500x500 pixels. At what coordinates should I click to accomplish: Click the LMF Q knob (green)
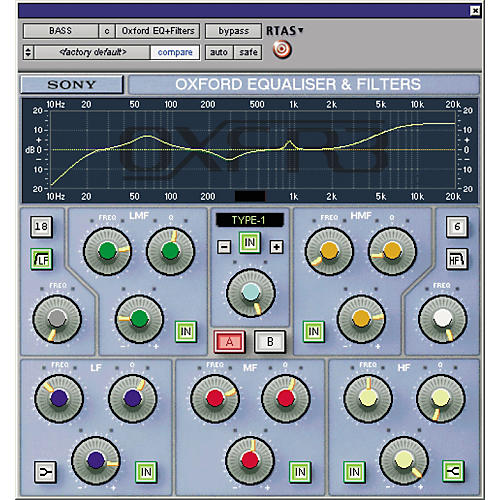point(170,251)
